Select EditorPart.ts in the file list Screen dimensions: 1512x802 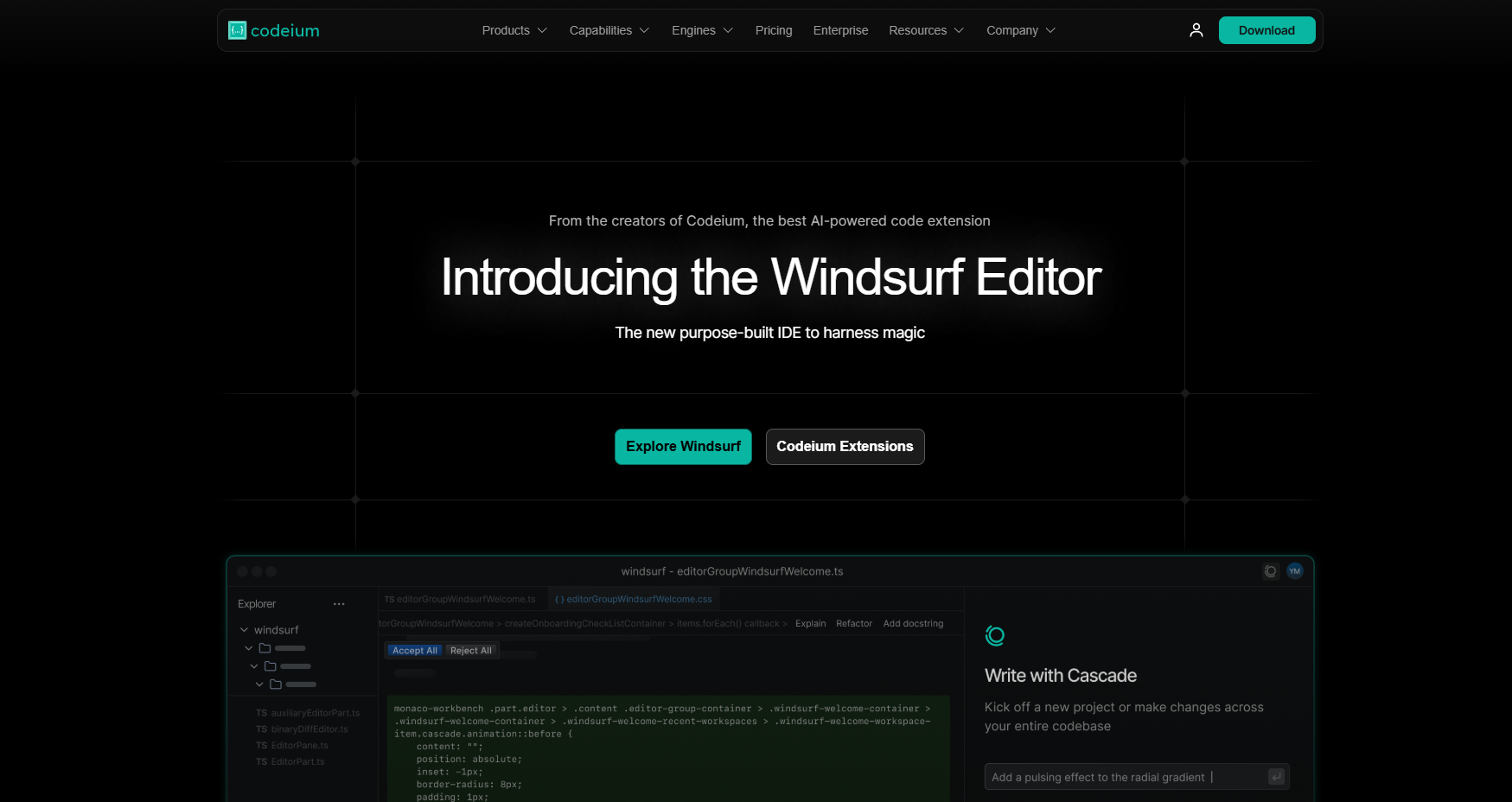pyautogui.click(x=290, y=762)
